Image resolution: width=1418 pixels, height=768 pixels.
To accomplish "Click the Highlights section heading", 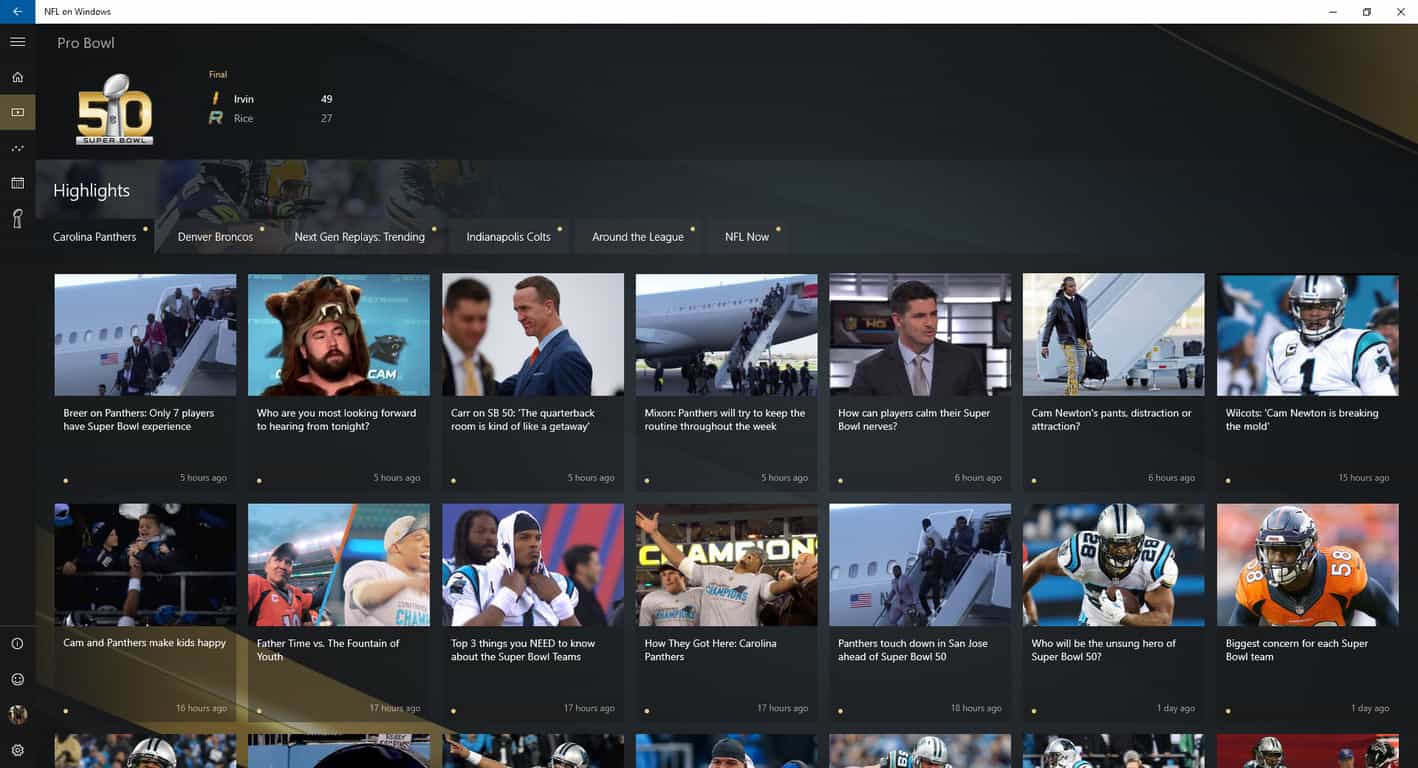I will coord(92,191).
